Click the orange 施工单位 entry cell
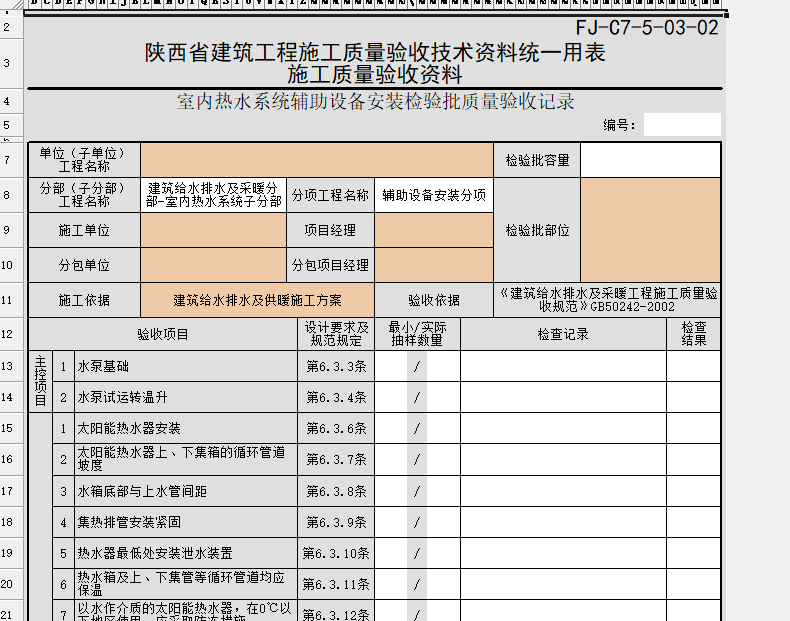Viewport: 790px width, 621px height. click(214, 230)
